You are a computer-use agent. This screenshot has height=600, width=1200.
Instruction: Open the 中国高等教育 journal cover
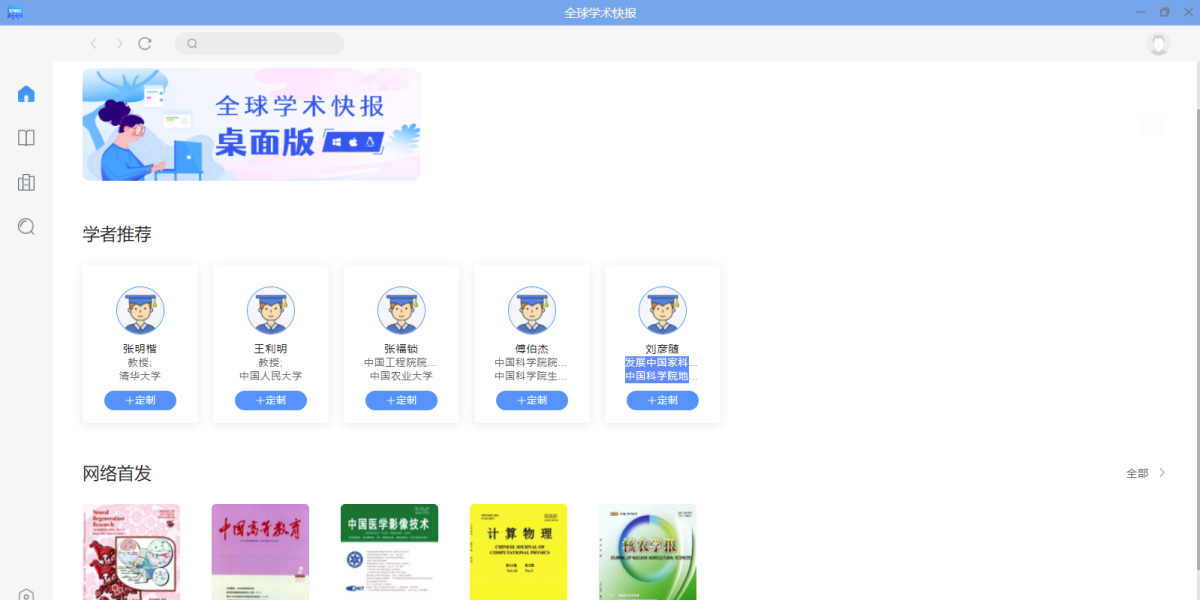point(260,552)
